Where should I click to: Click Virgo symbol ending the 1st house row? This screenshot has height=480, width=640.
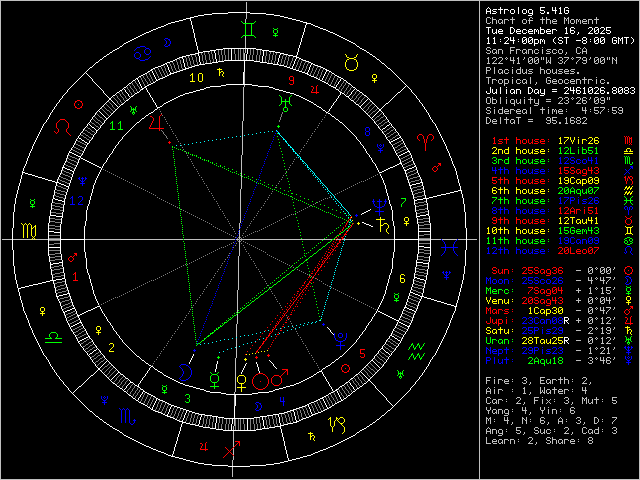pos(629,141)
